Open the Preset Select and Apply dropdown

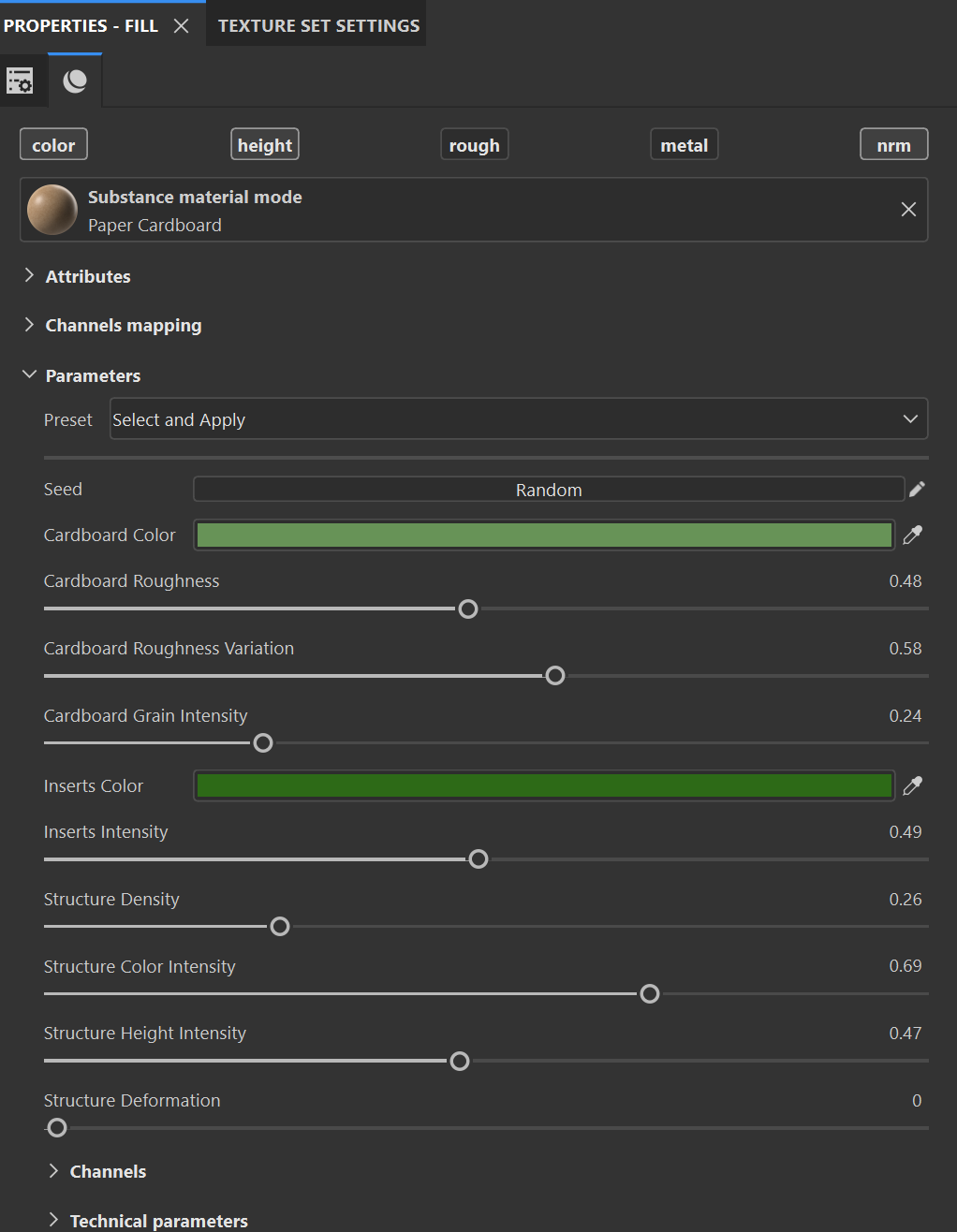pos(519,419)
